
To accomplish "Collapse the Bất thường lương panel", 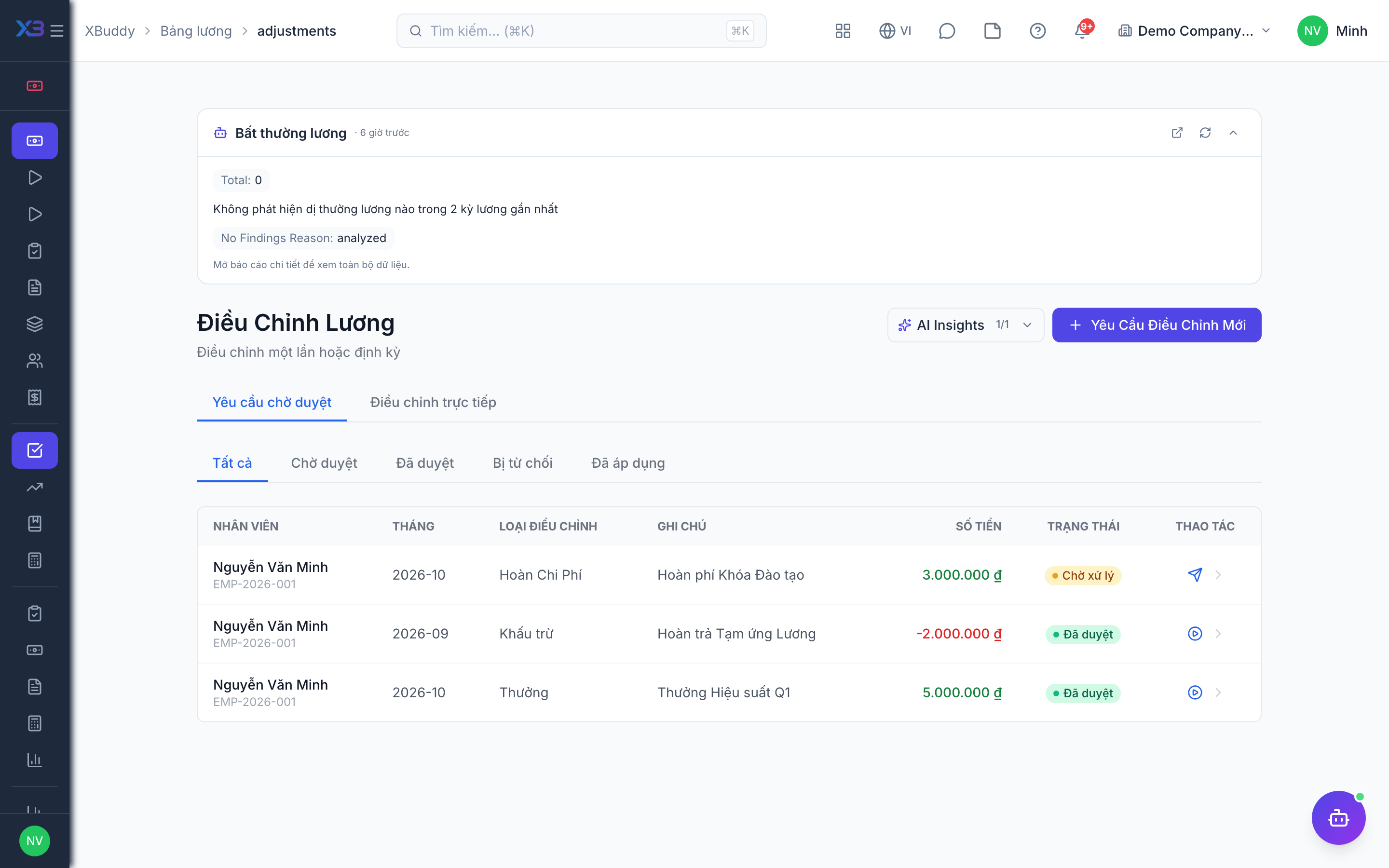I will (x=1233, y=133).
